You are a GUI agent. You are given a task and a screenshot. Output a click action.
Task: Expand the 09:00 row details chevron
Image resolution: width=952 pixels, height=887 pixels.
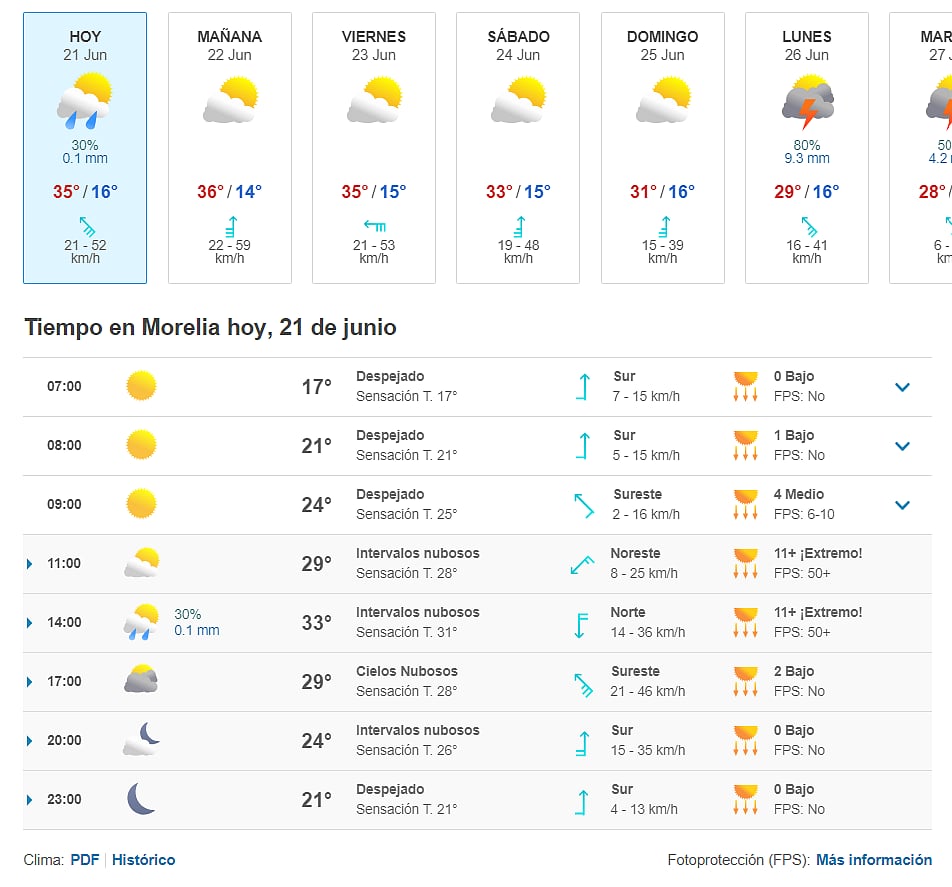(x=902, y=505)
